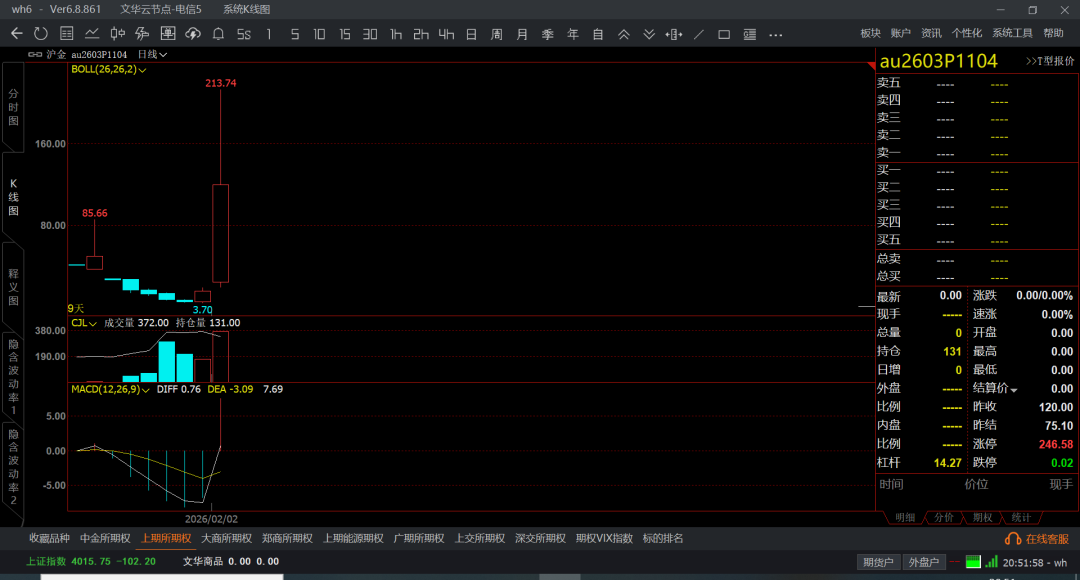The width and height of the screenshot is (1080, 580).
Task: Switch to the K线图 side tab
Action: pyautogui.click(x=13, y=197)
